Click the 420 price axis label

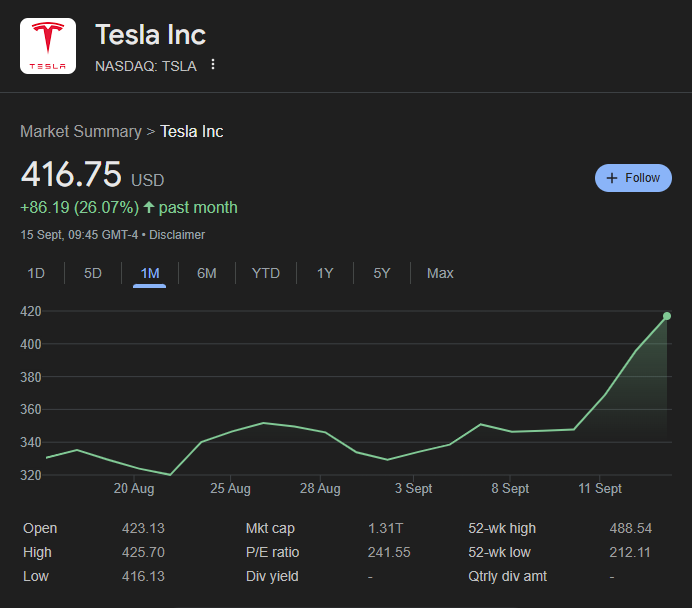[30, 312]
